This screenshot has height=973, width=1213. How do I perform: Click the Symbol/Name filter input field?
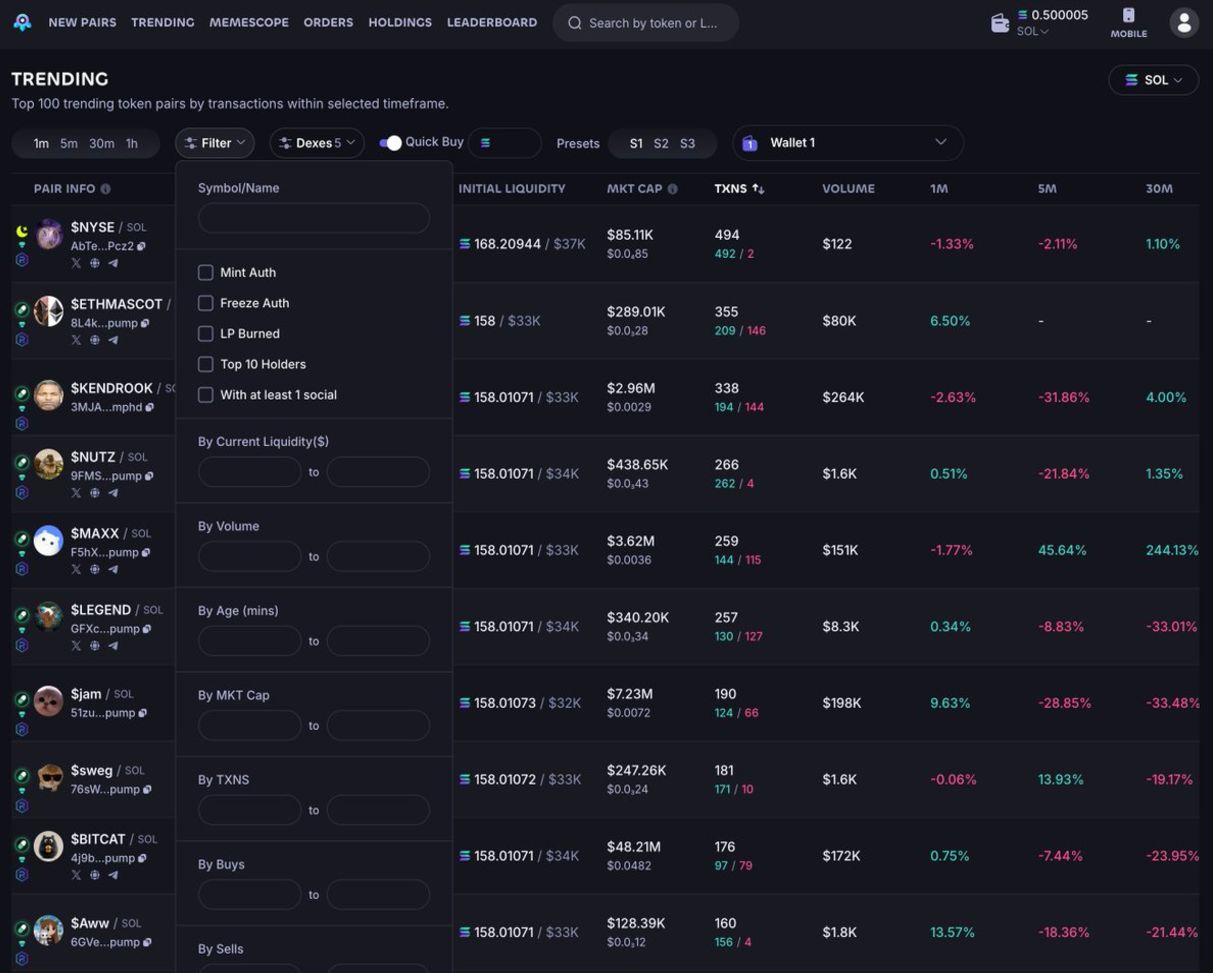(x=314, y=218)
